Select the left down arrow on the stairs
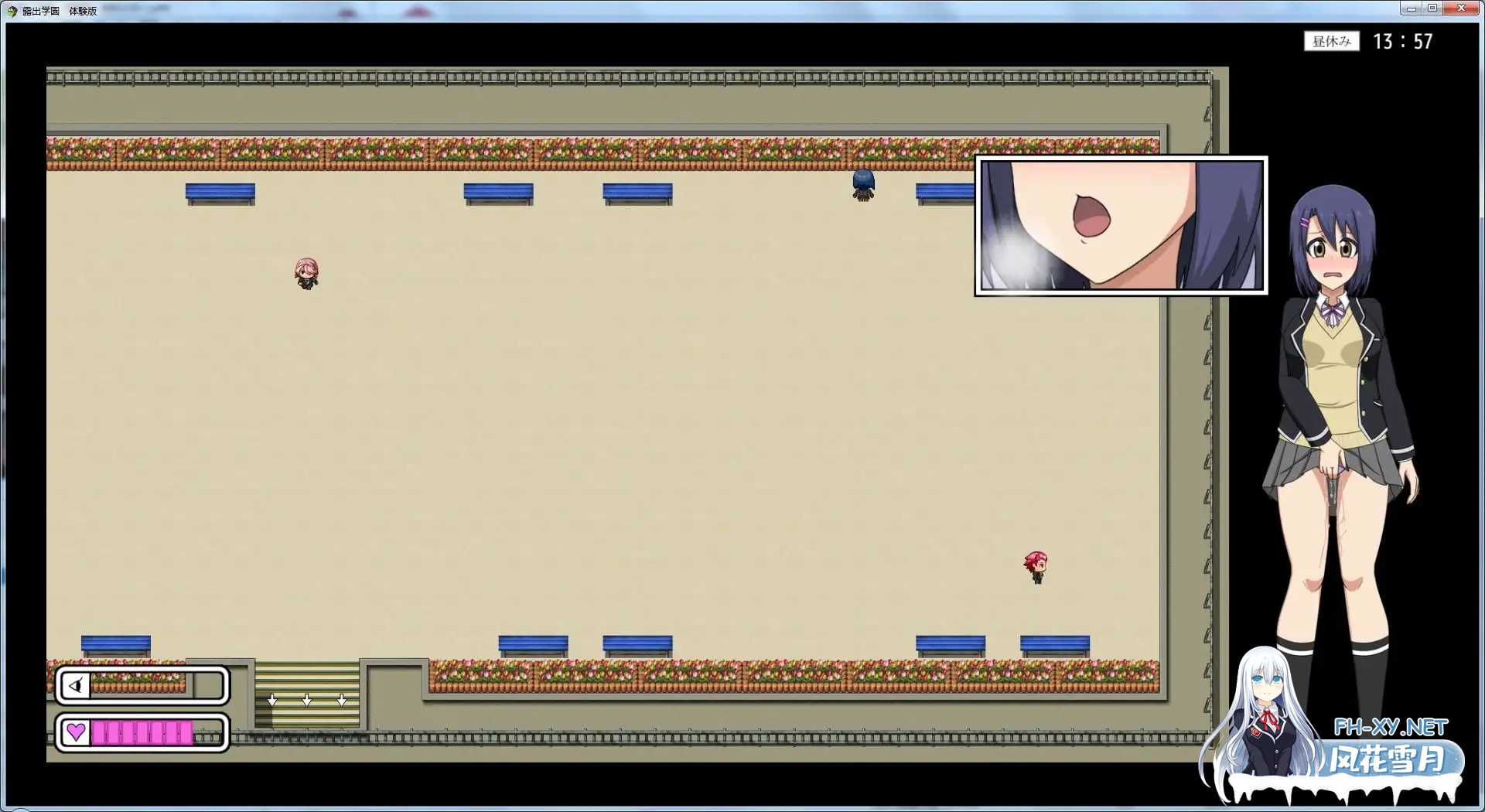 pyautogui.click(x=272, y=700)
